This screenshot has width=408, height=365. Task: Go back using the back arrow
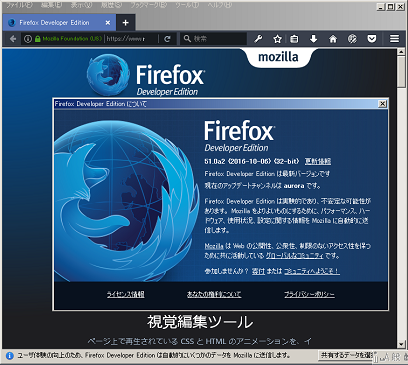[x=13, y=39]
